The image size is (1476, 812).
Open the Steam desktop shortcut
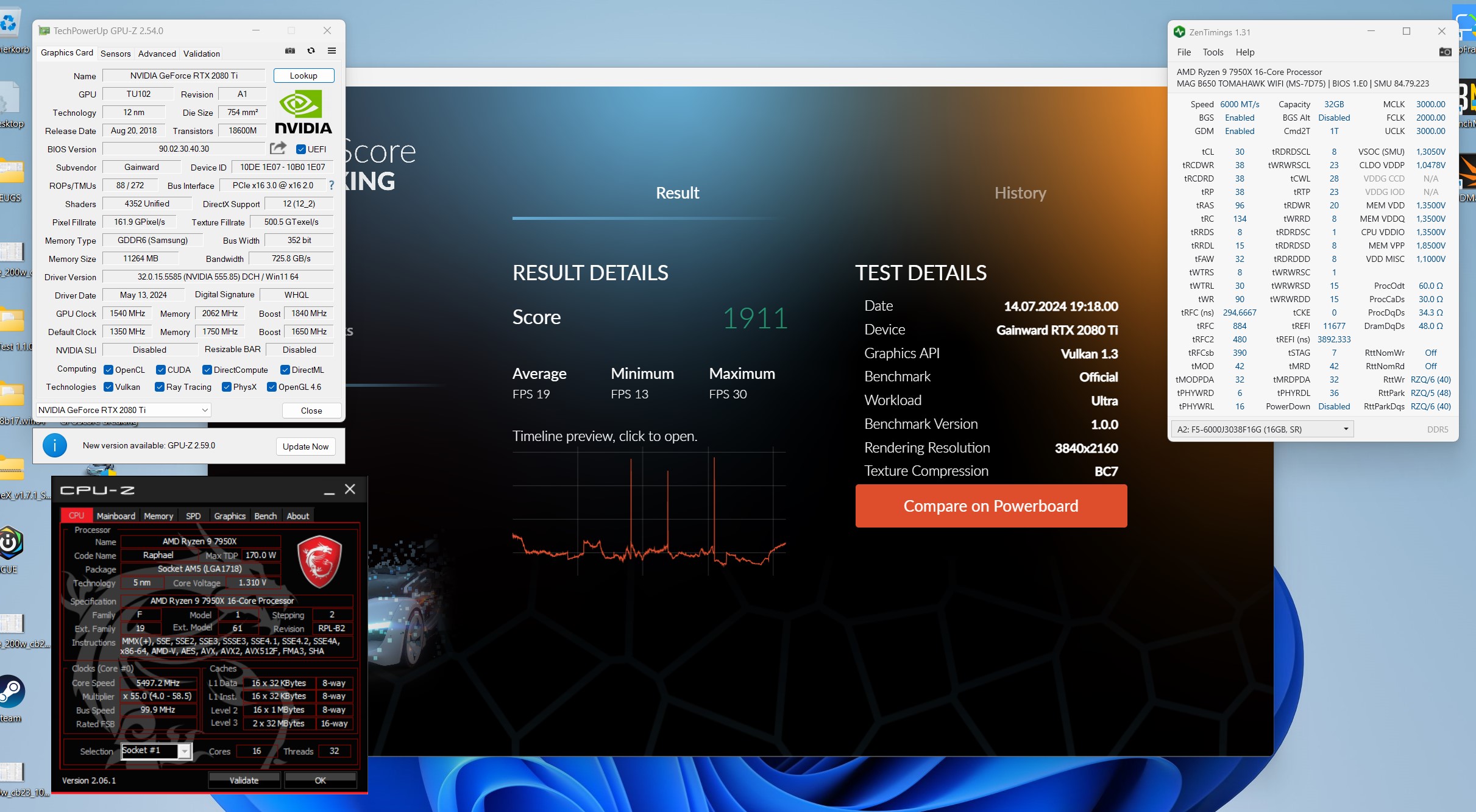(x=11, y=693)
